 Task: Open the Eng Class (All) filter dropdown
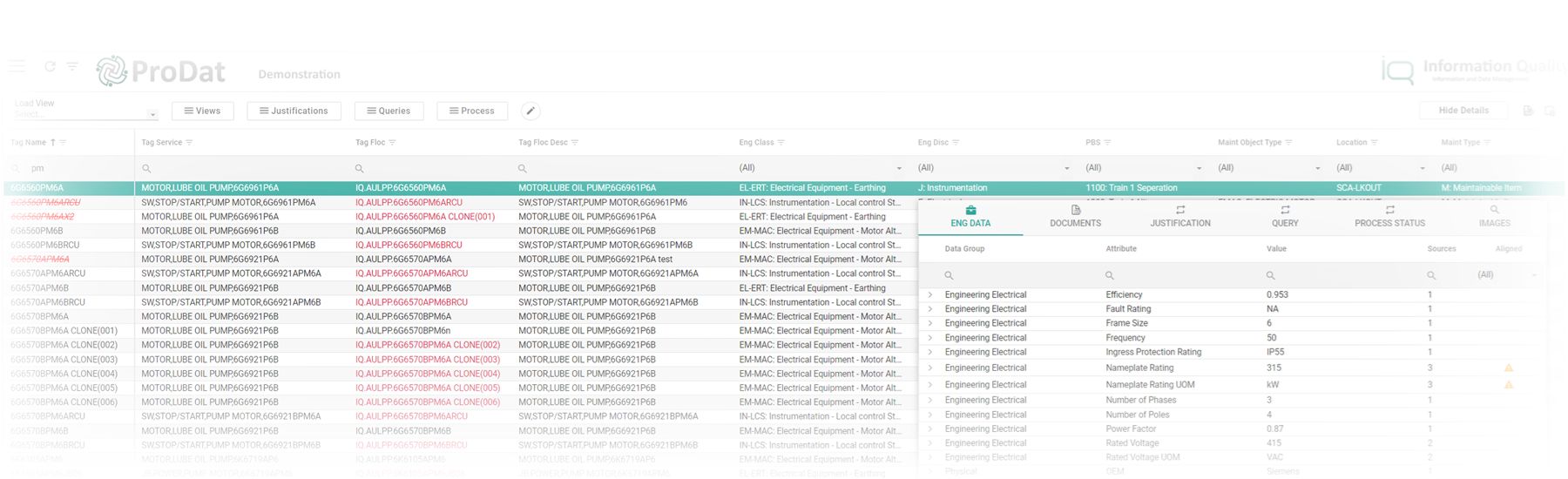tap(819, 168)
